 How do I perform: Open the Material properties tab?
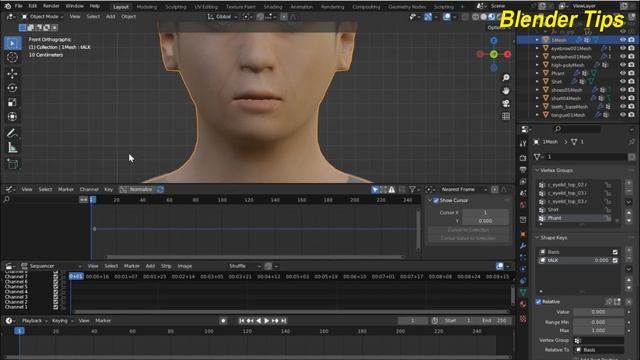point(523,304)
